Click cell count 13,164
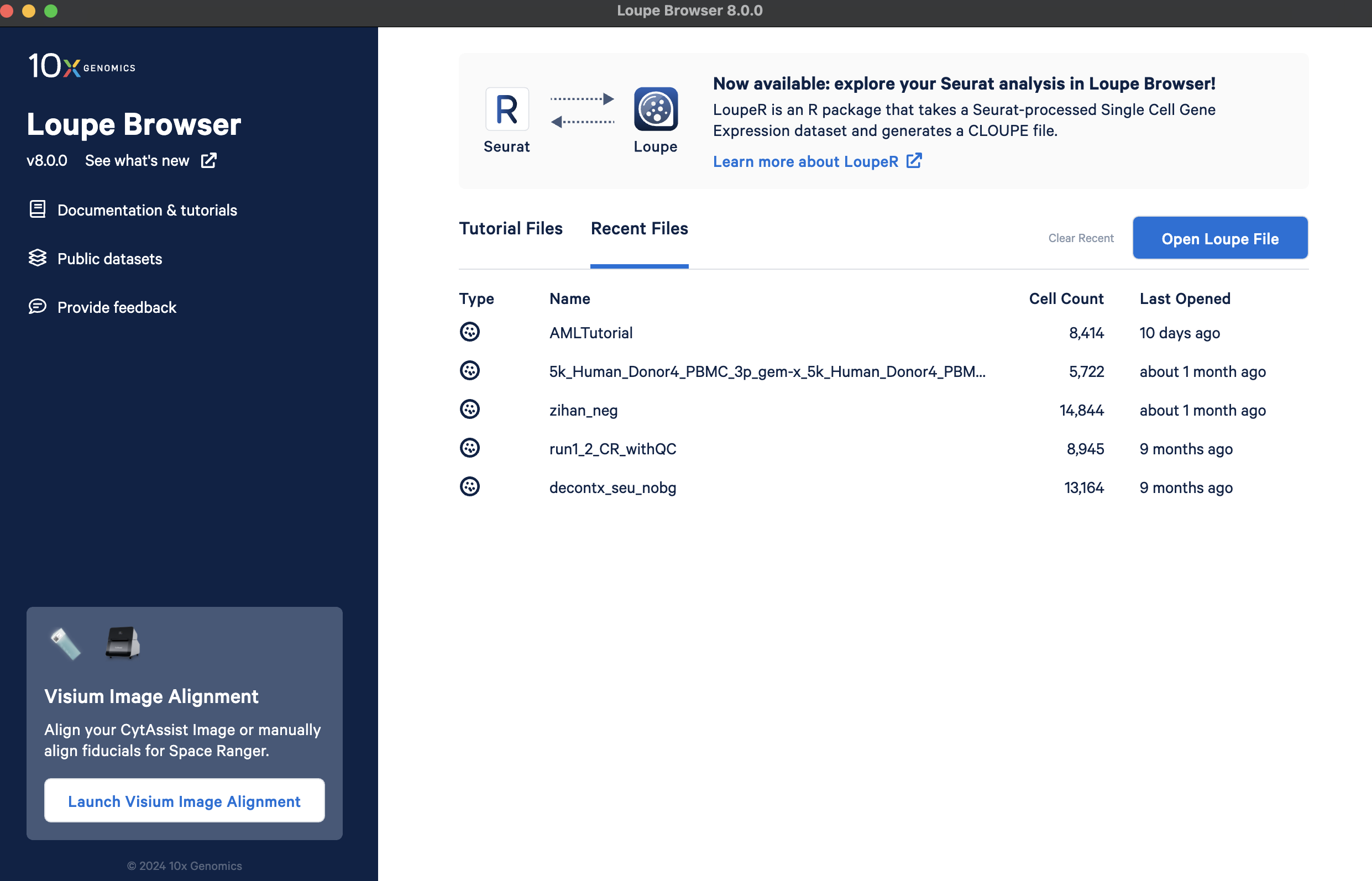 [x=1083, y=487]
